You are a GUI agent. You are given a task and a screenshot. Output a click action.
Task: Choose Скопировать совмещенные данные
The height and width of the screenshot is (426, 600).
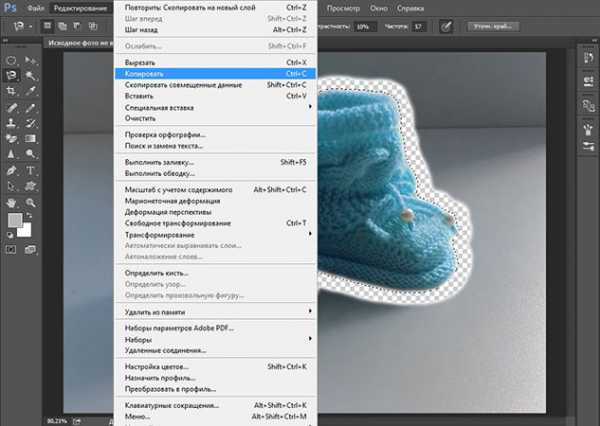[215, 85]
